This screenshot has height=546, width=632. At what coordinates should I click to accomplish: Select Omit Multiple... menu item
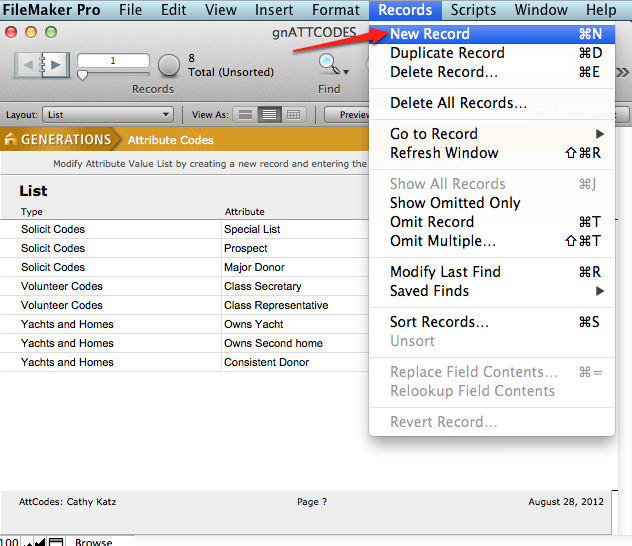[492, 241]
